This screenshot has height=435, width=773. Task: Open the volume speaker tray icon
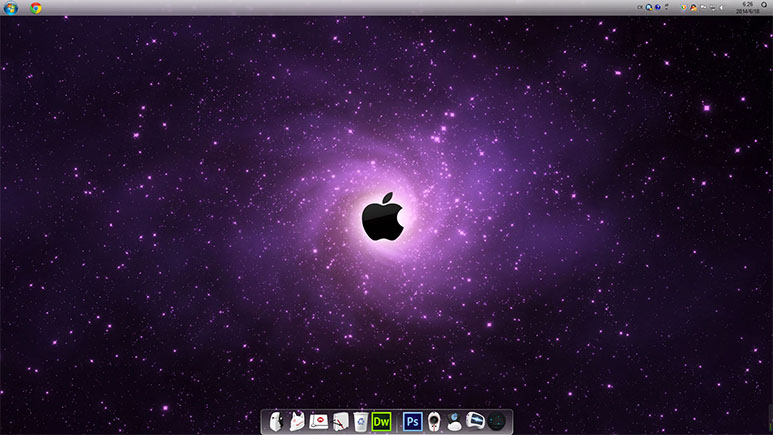coord(721,7)
